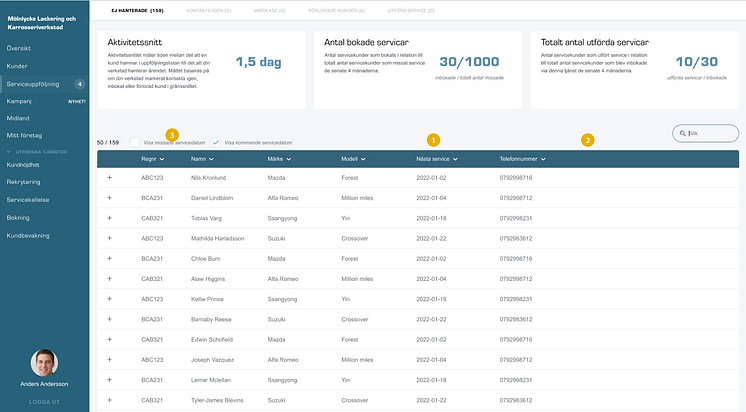Open Kunder in sidebar
The width and height of the screenshot is (746, 412).
(x=17, y=66)
